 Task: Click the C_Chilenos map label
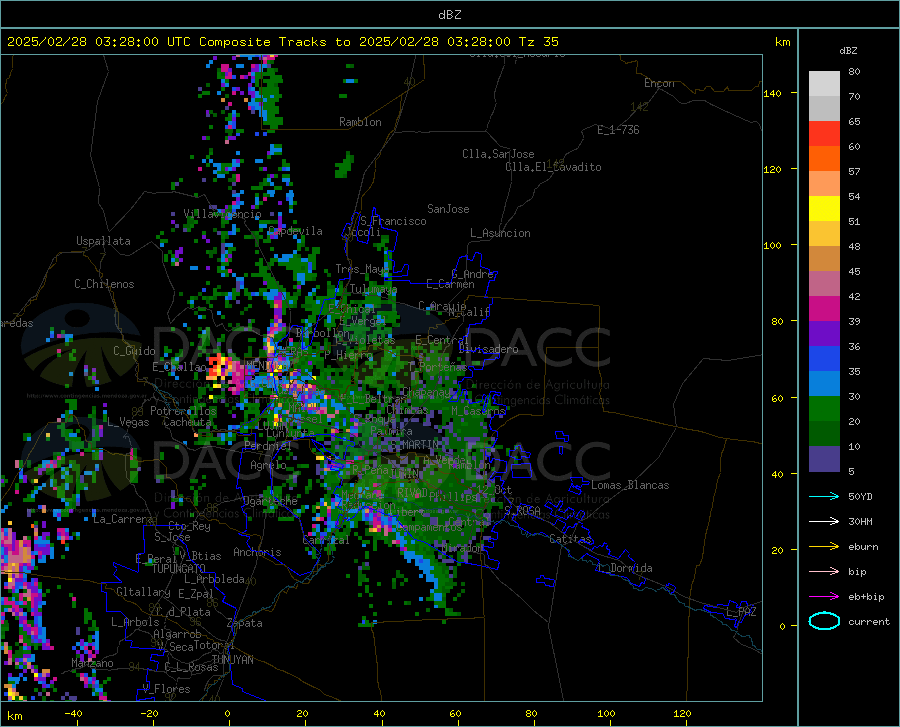click(x=104, y=284)
